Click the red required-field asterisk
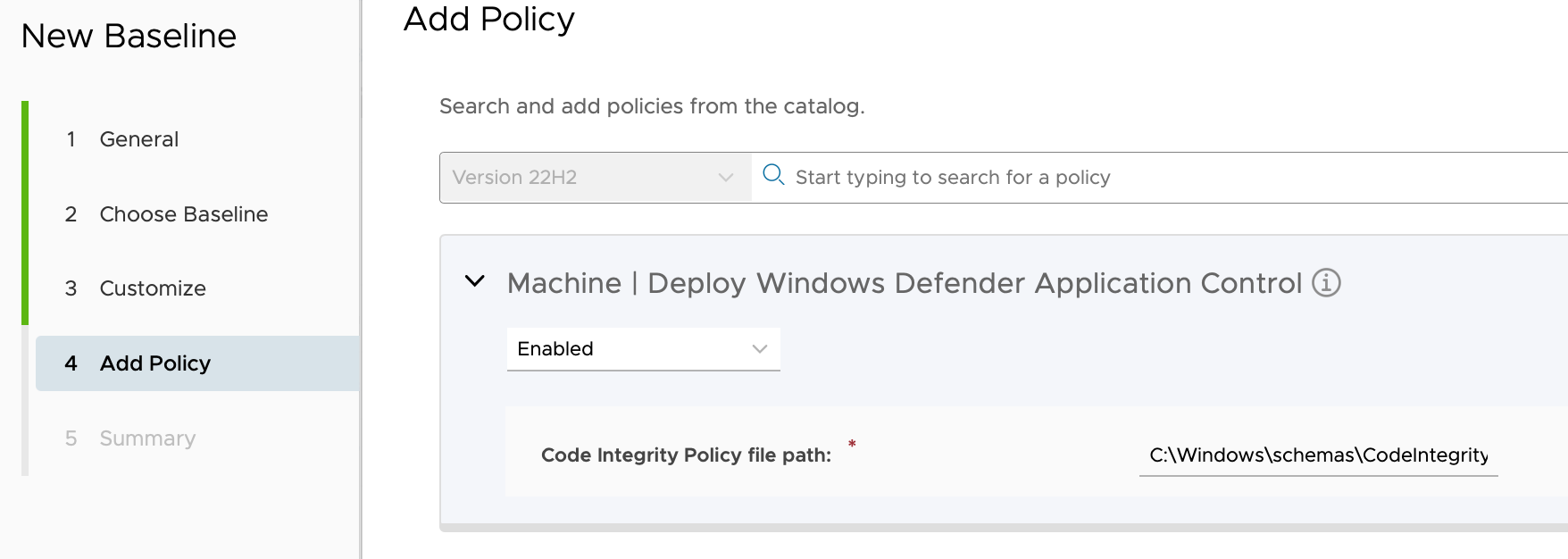Image resolution: width=1568 pixels, height=559 pixels. click(852, 444)
